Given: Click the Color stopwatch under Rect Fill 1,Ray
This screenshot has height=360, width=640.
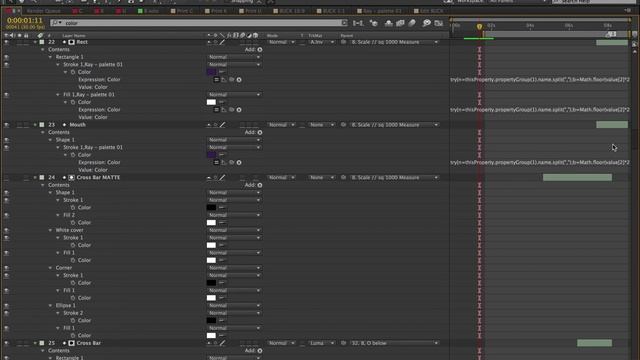Looking at the screenshot, I should (73, 102).
